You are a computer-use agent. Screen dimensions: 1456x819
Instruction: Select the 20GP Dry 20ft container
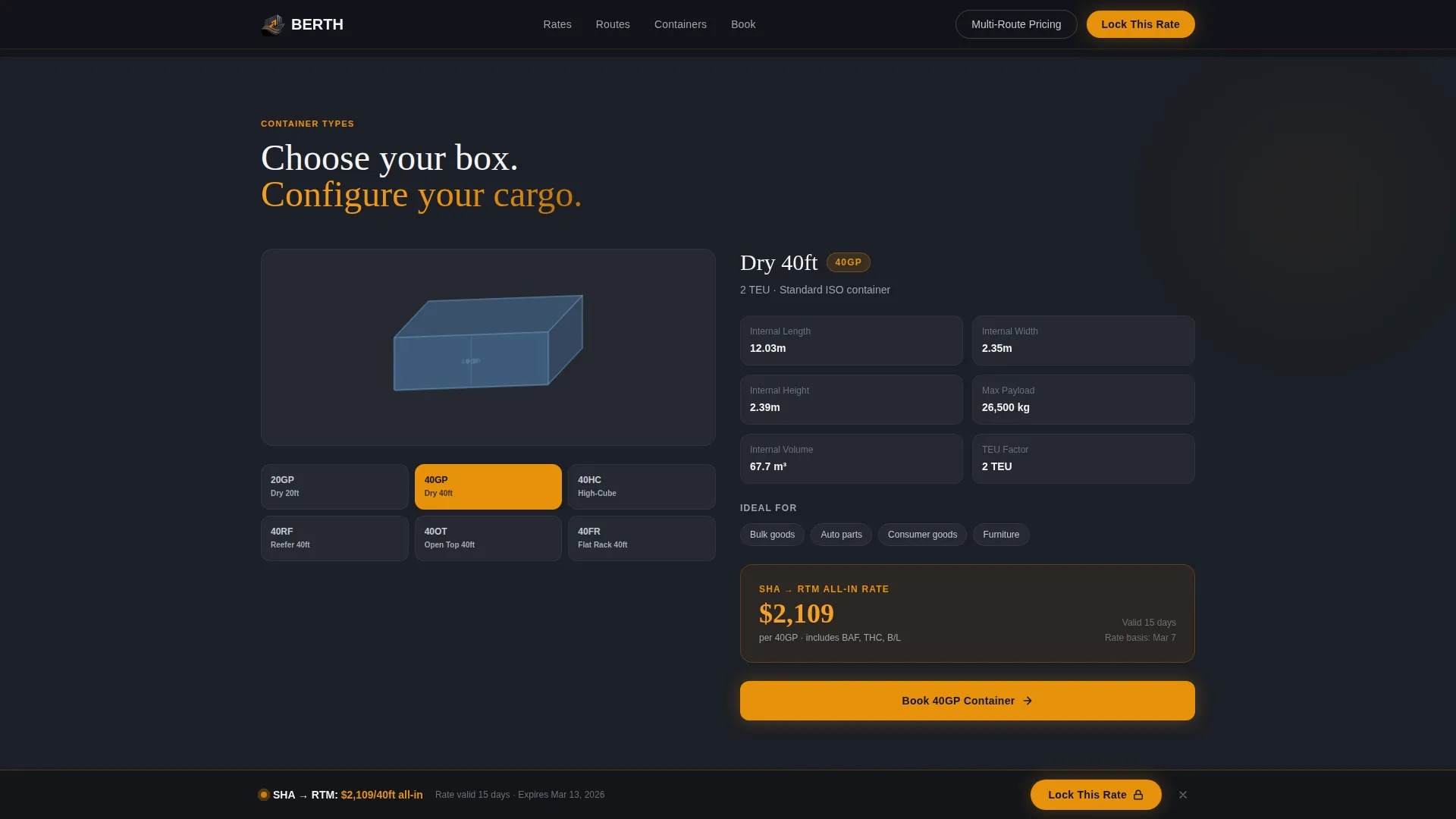(334, 487)
